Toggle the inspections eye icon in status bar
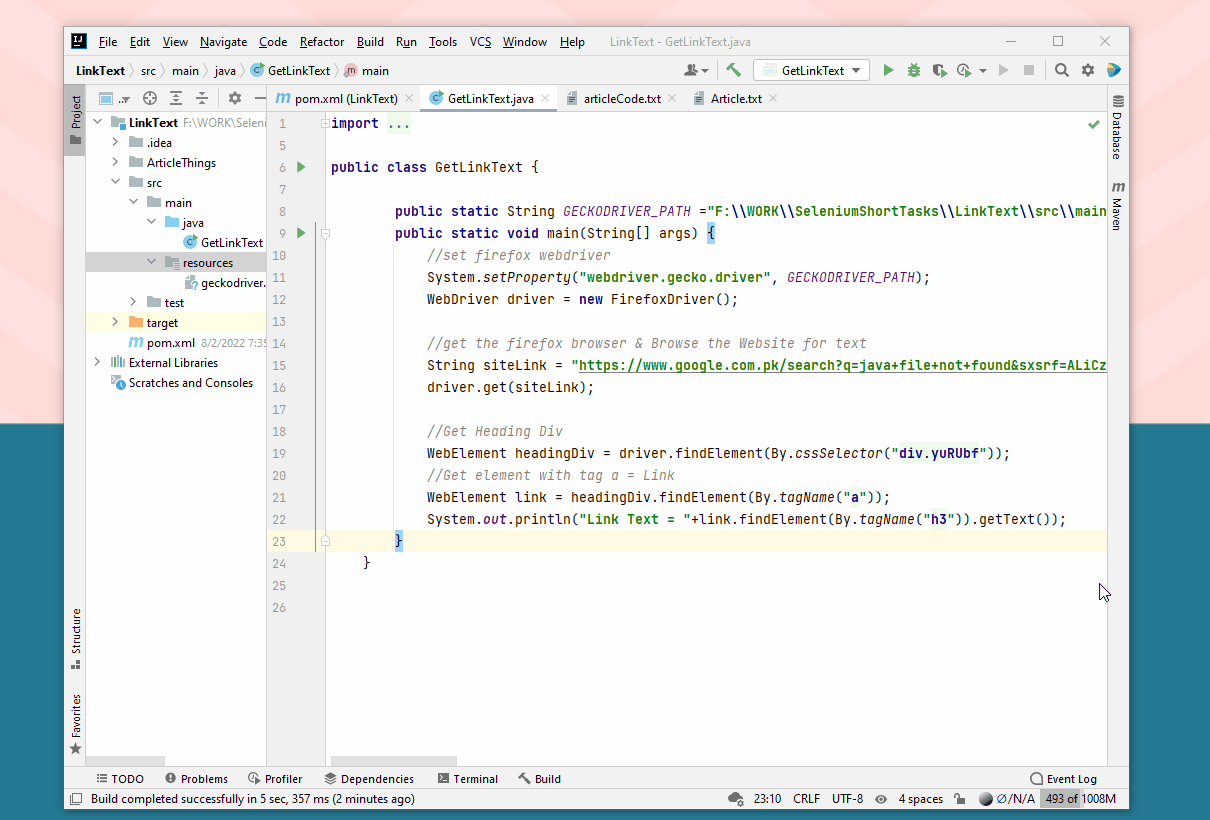1210x820 pixels. coord(881,799)
